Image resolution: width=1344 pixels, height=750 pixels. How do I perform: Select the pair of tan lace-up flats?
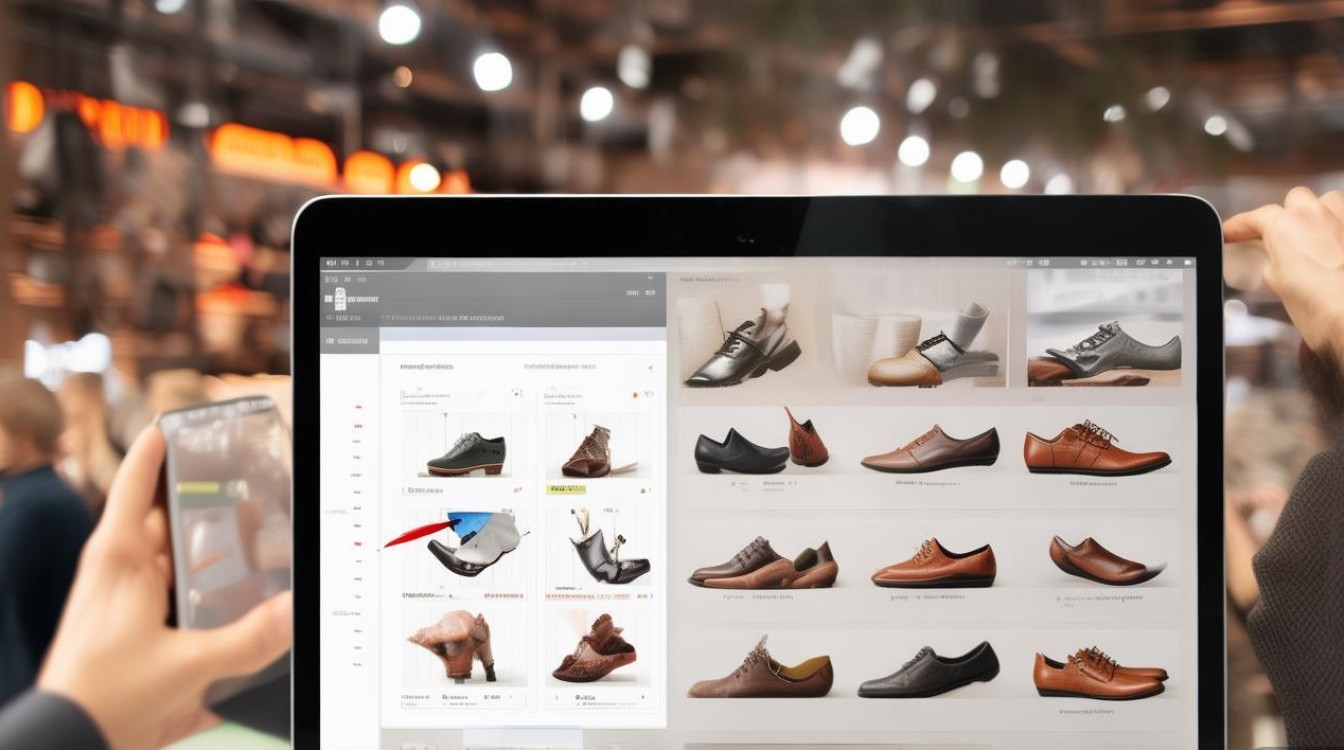[1100, 671]
